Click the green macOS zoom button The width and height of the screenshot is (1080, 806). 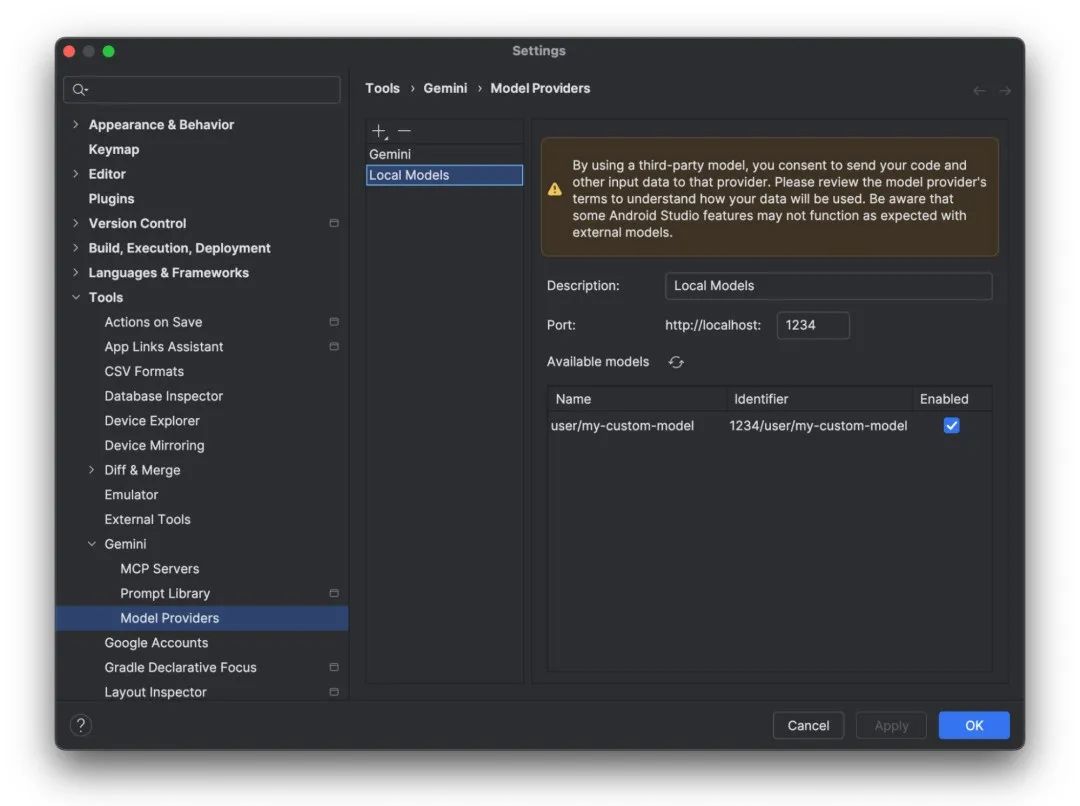[x=108, y=51]
